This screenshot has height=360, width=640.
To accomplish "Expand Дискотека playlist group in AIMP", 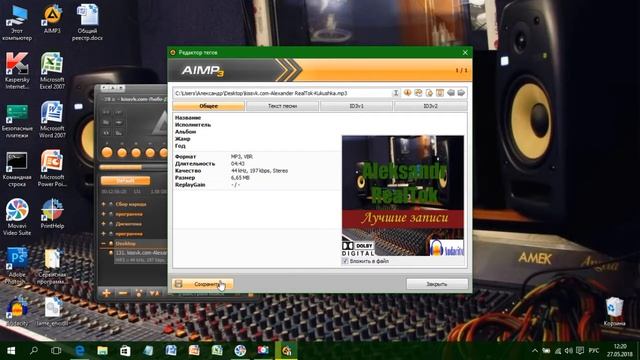I will 104,224.
